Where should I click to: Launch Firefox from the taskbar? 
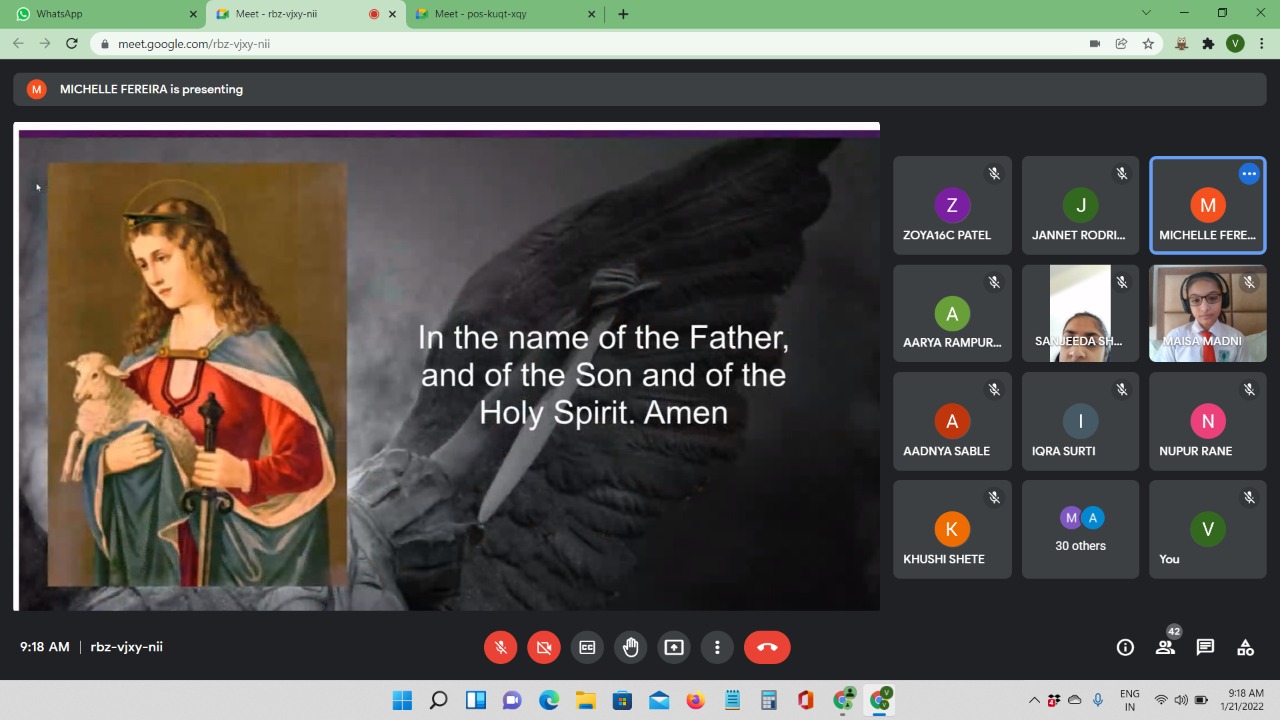click(695, 700)
